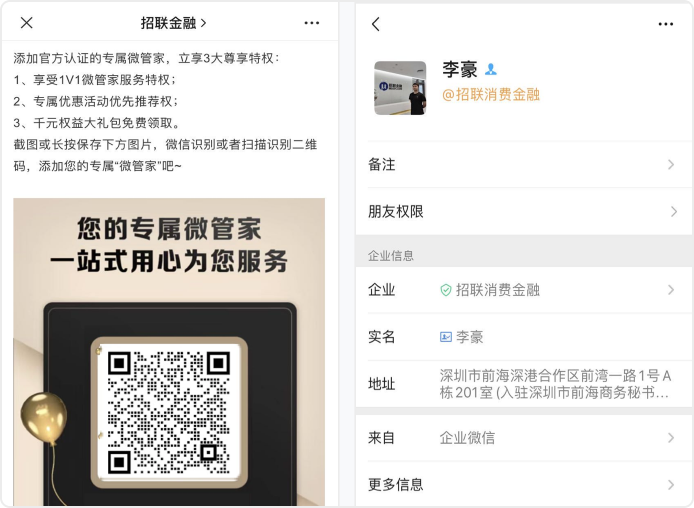Image resolution: width=694 pixels, height=508 pixels.
Task: Click the green verified shield icon
Action: pos(446,290)
